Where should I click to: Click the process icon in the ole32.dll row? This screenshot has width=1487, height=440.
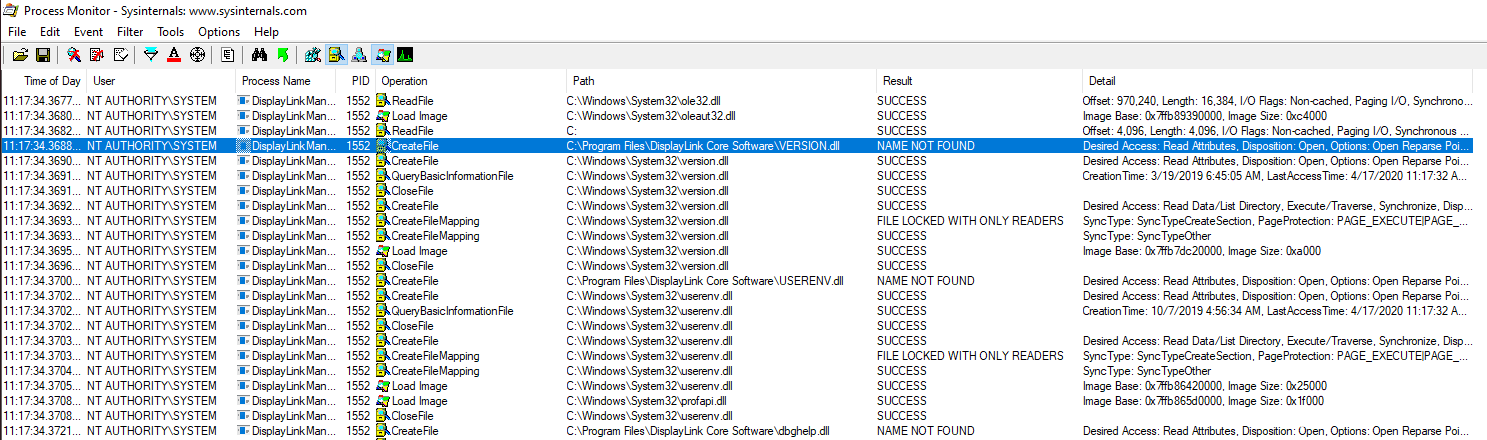243,101
